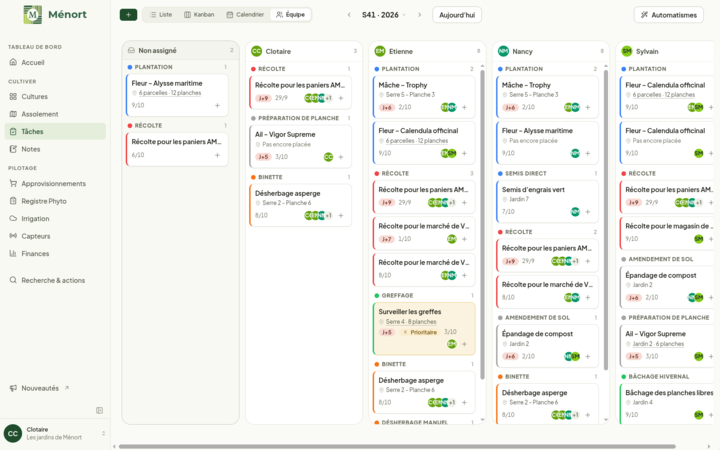
Task: Switch to the Liste view tab
Action: (161, 15)
